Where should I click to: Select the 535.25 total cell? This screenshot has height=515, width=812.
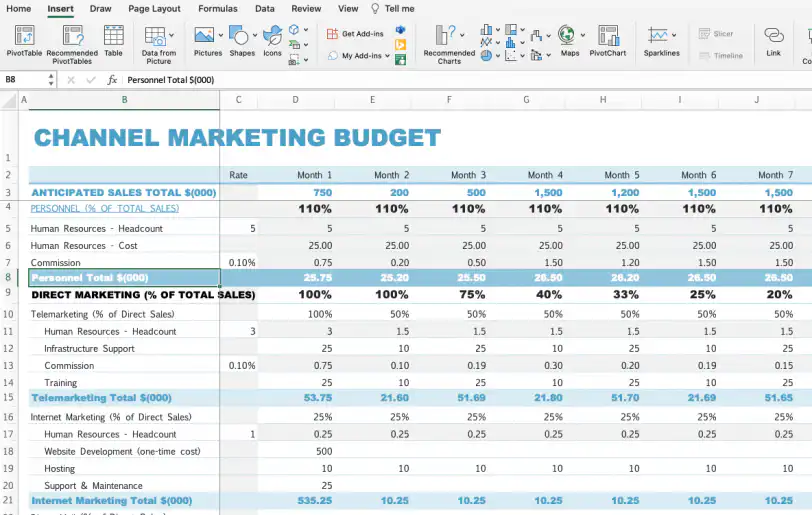pos(296,500)
